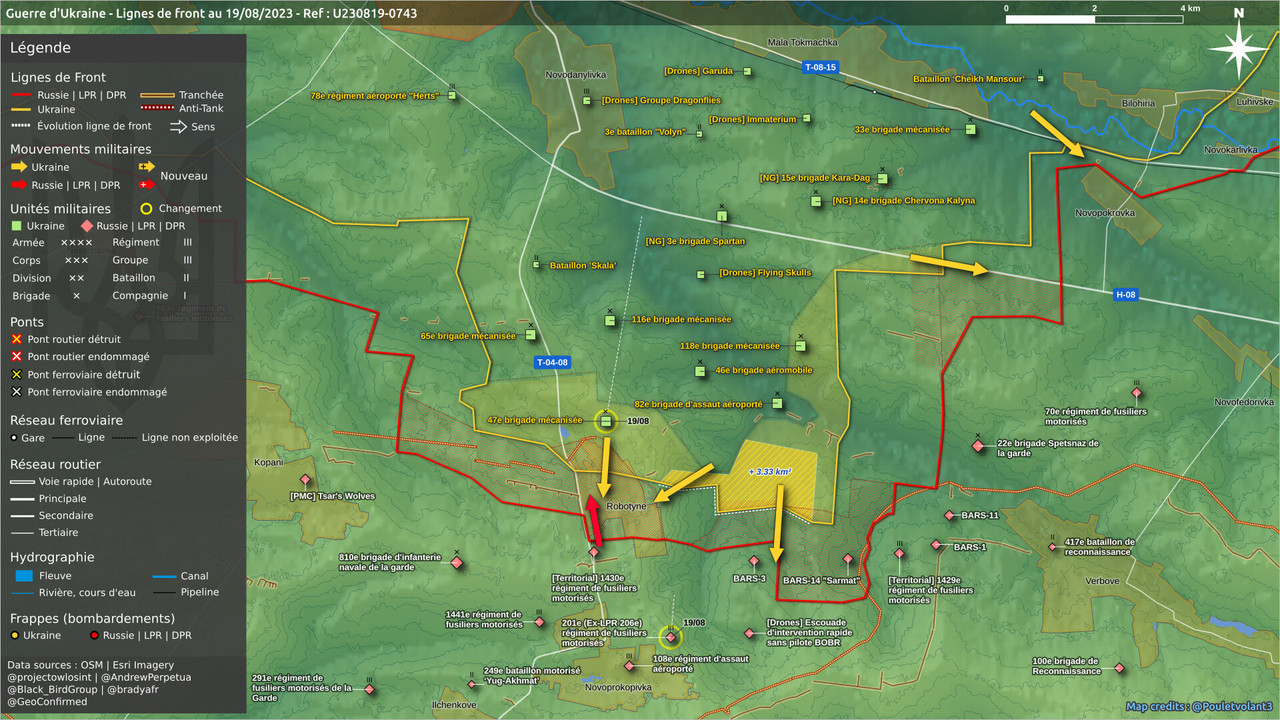
Task: Click the green Ukraine unit square in legend
Action: [x=17, y=226]
